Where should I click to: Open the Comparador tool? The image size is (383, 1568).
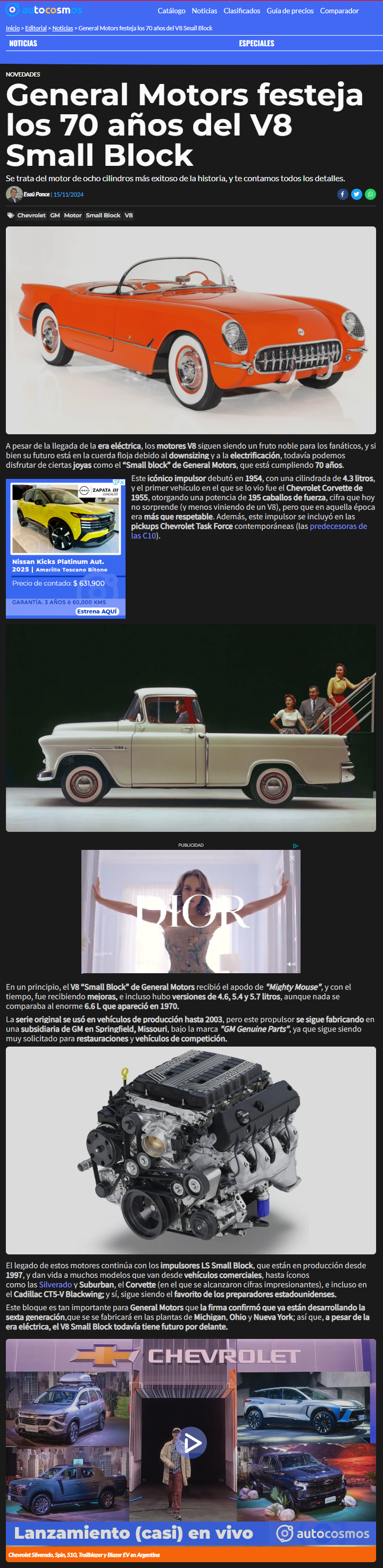(339, 10)
